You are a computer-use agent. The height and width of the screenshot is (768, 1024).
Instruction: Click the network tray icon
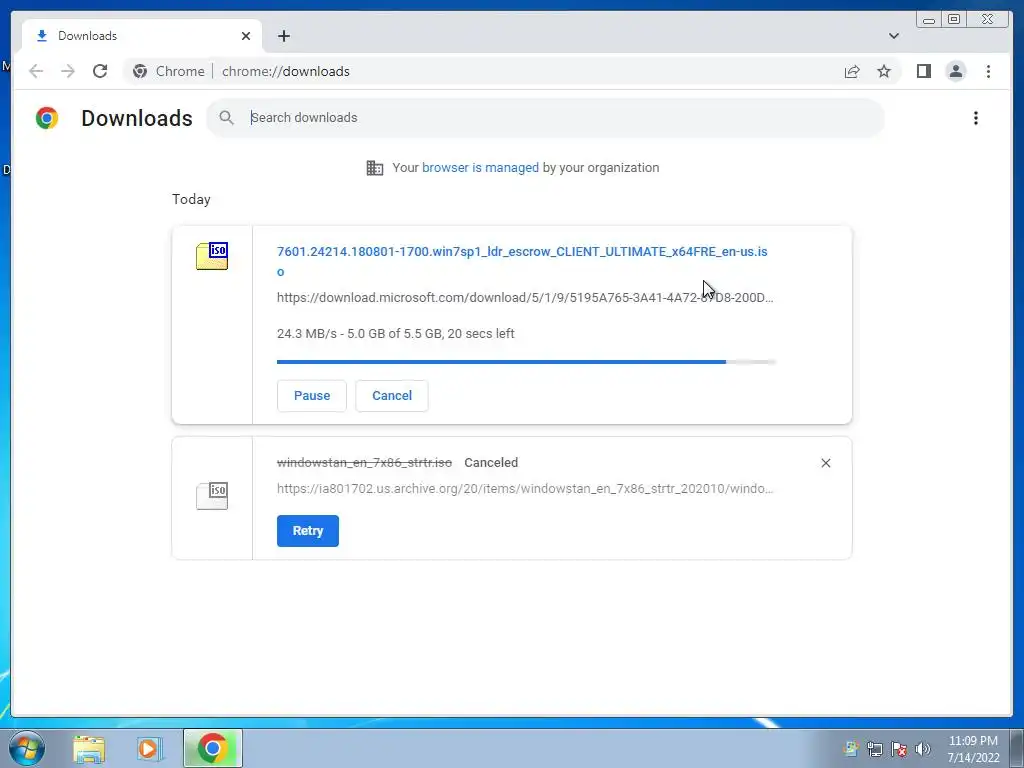(874, 749)
